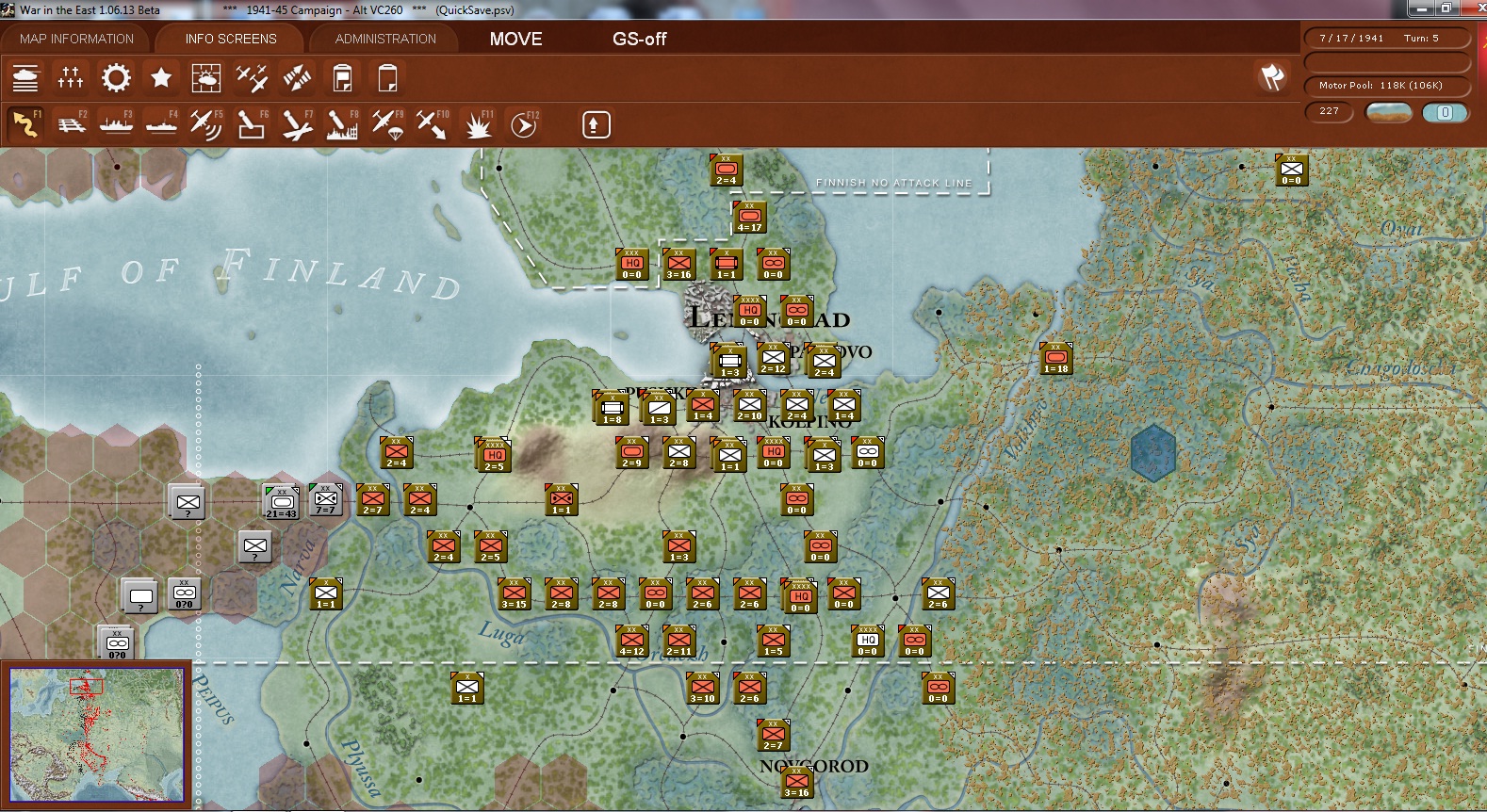Select the unit counter labeled 1=18
Viewport: 1487px width, 812px height.
coord(1056,359)
